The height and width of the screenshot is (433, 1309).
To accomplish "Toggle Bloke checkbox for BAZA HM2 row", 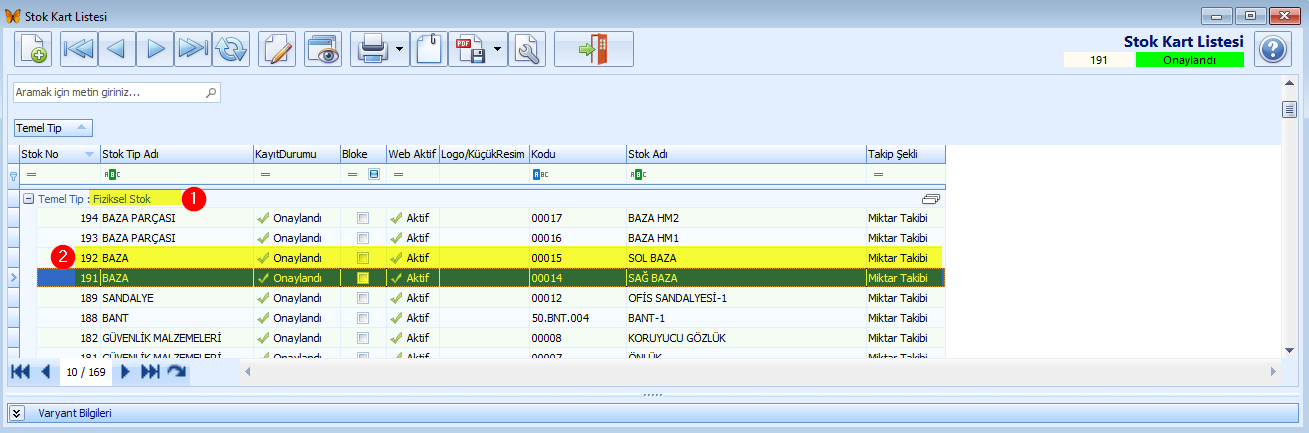I will coord(363,217).
